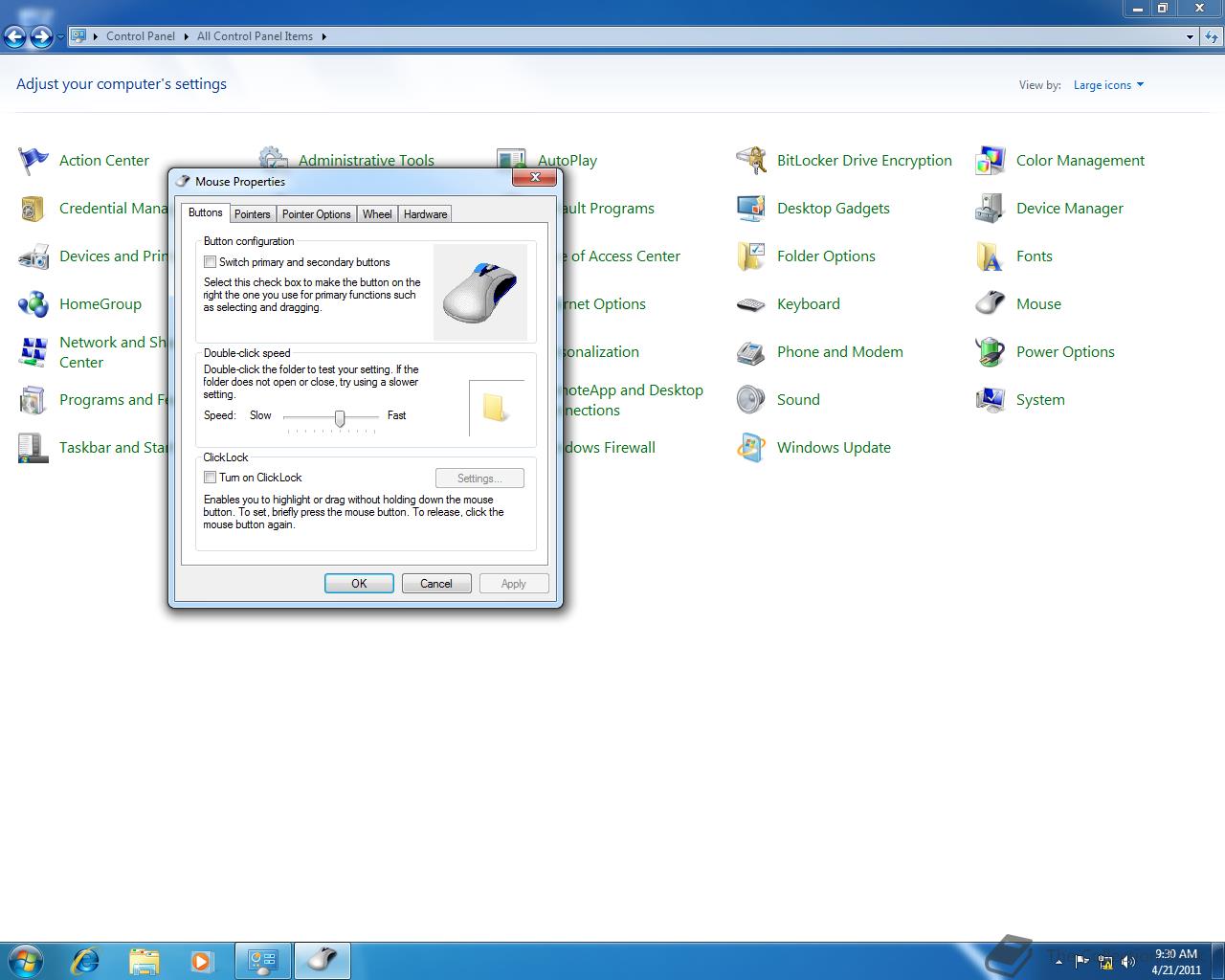This screenshot has width=1225, height=980.
Task: Open the Desktop Gadgets icon
Action: click(x=751, y=209)
